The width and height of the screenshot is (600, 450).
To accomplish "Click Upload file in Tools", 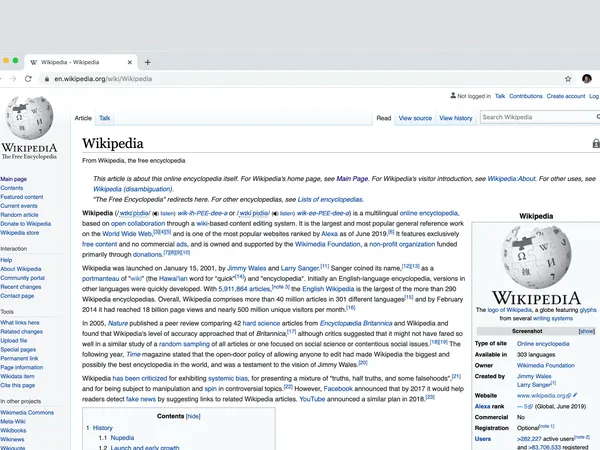I will pyautogui.click(x=13, y=341).
